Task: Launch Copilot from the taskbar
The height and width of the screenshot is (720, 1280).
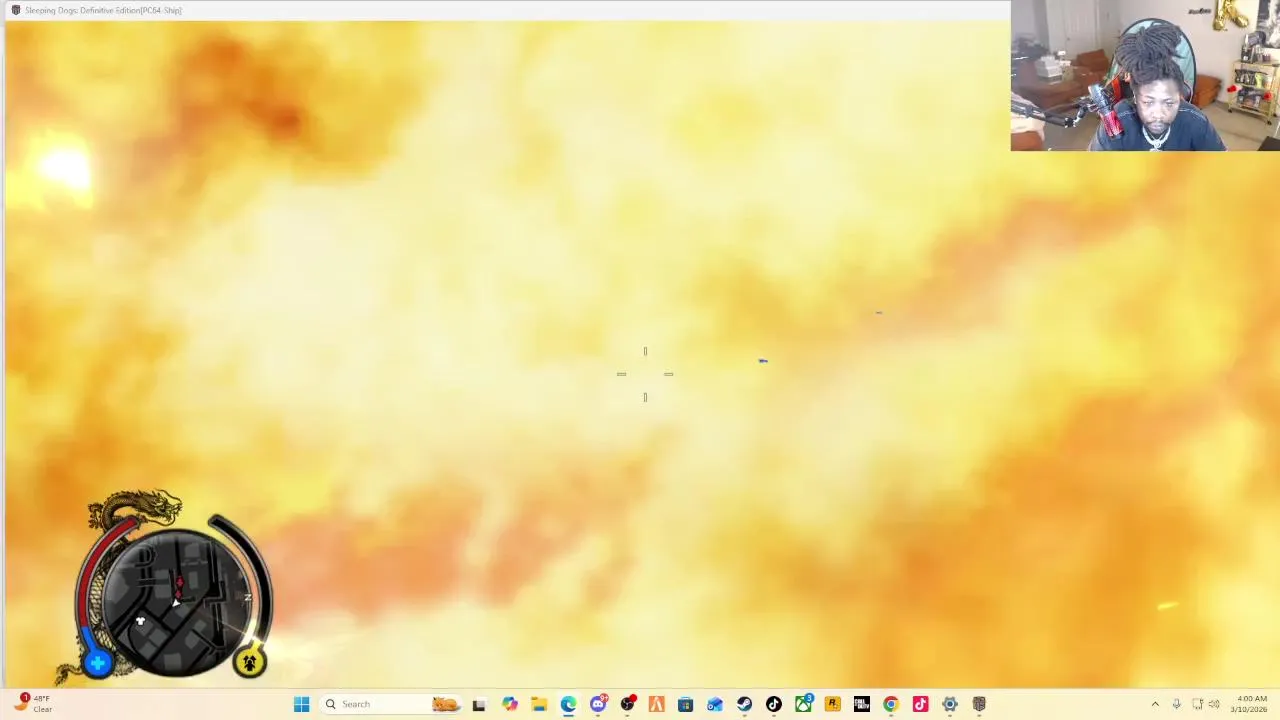Action: tap(509, 704)
